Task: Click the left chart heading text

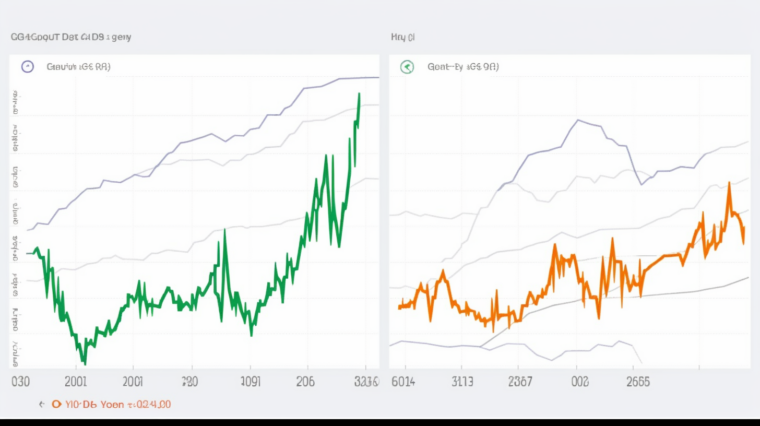Action: tap(70, 36)
